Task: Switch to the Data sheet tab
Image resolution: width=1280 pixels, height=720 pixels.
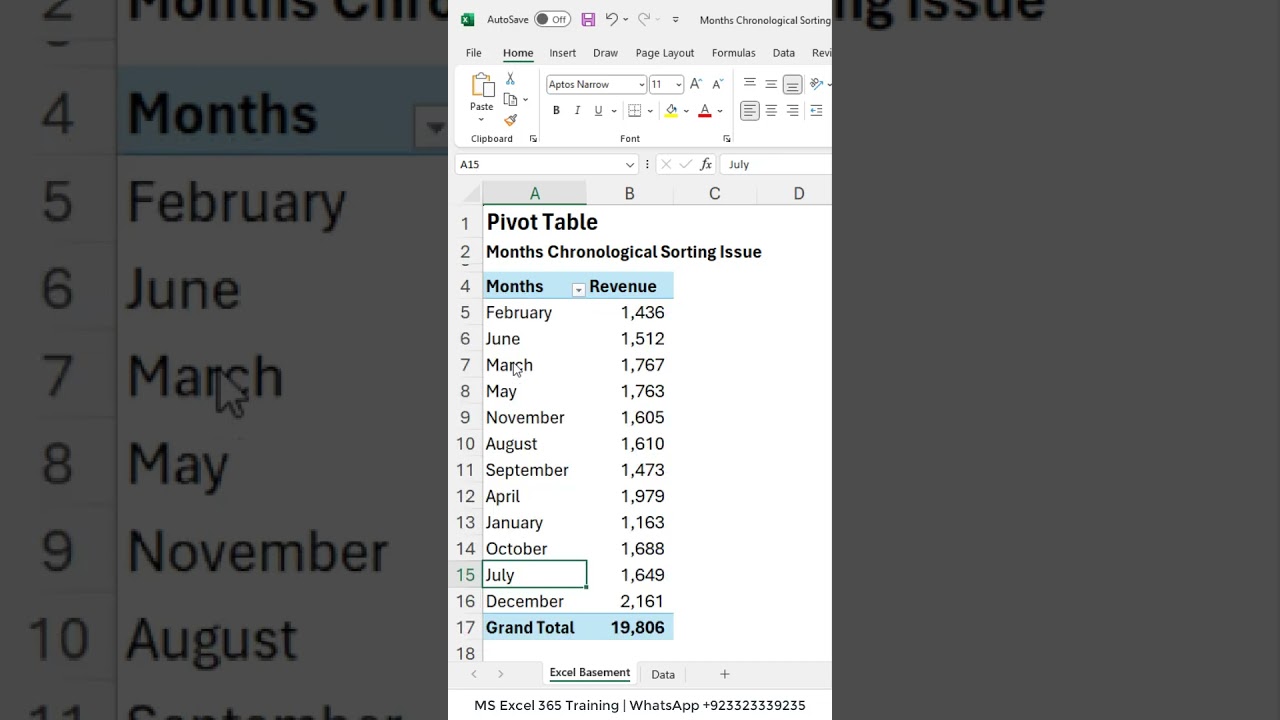Action: coord(663,674)
